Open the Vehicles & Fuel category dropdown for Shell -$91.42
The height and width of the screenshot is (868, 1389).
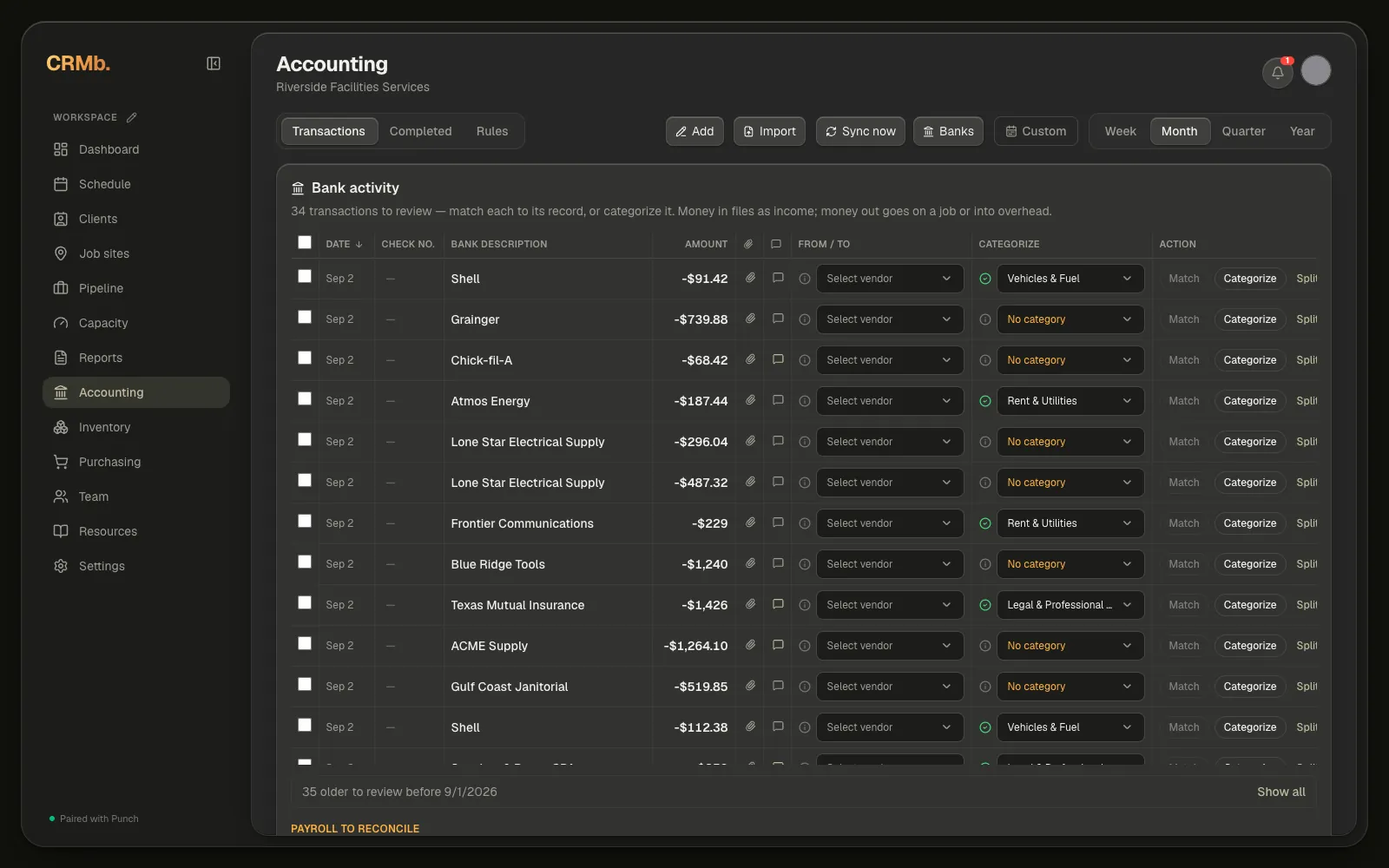(x=1070, y=279)
